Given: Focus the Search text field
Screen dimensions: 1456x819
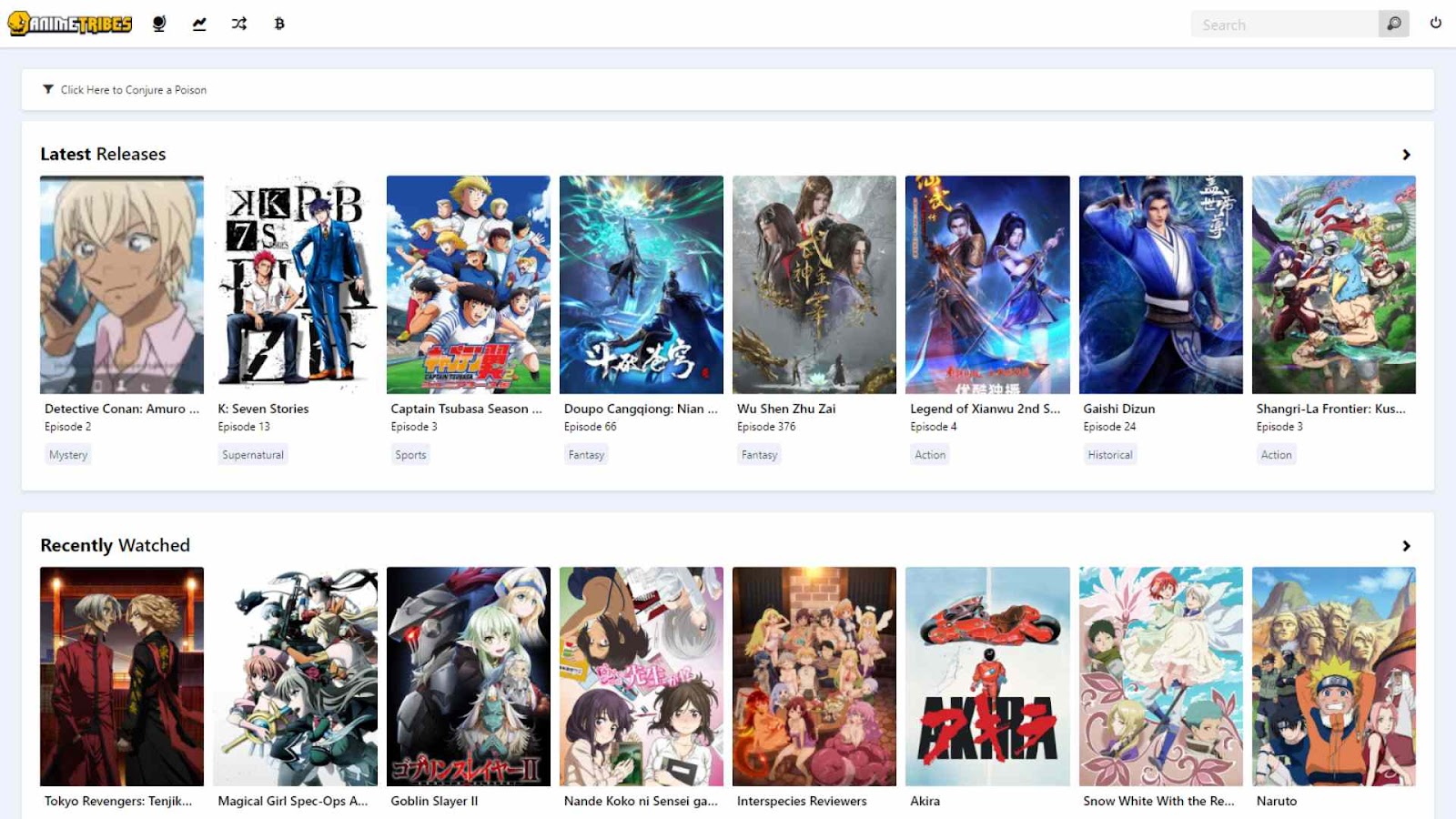Looking at the screenshot, I should tap(1284, 24).
